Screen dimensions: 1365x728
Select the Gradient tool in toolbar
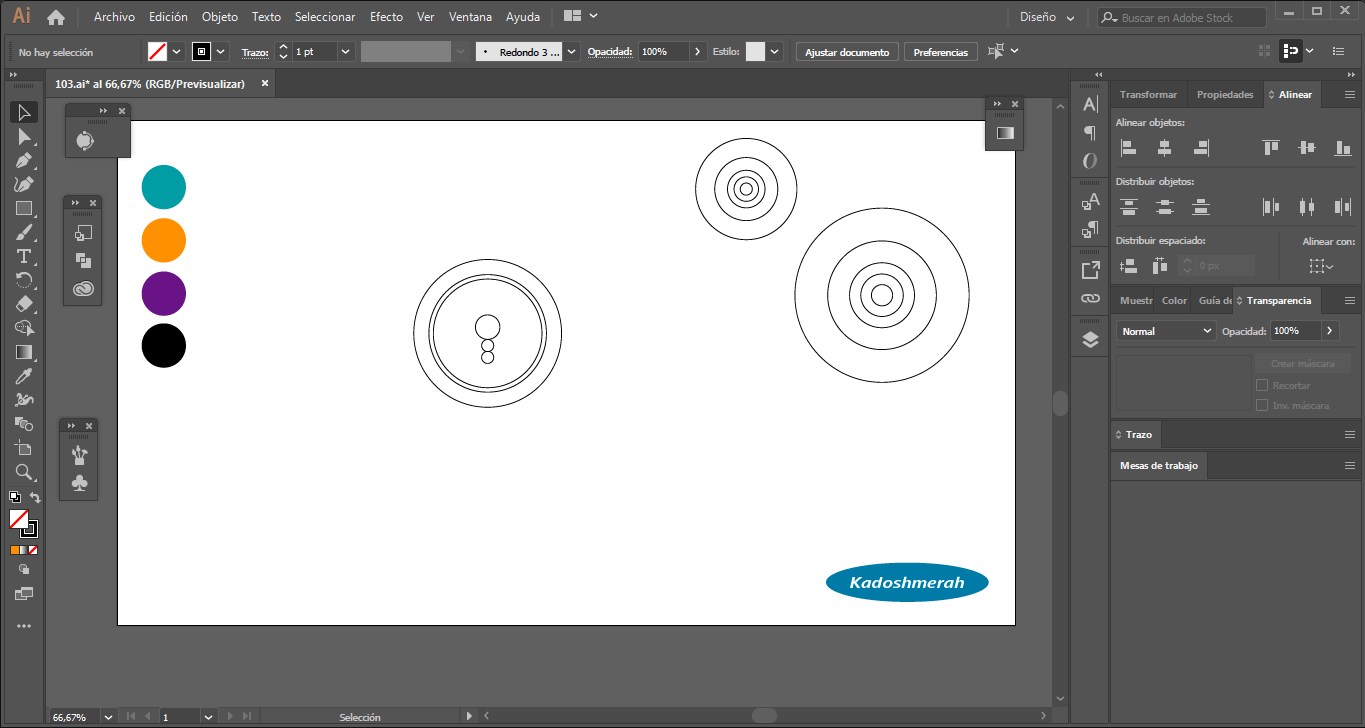[x=24, y=352]
